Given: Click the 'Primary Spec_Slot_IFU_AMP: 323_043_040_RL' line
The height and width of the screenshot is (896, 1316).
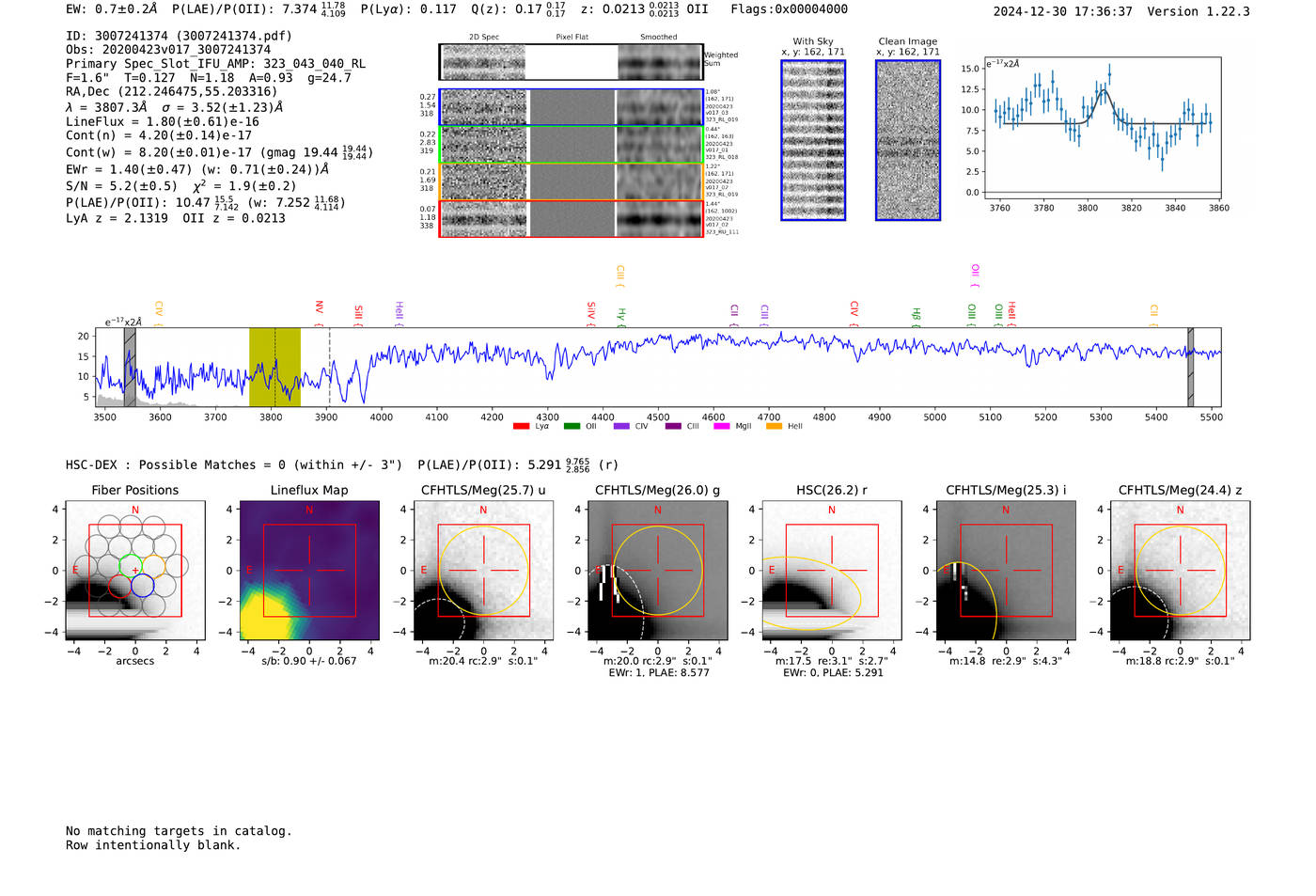Looking at the screenshot, I should coord(216,64).
